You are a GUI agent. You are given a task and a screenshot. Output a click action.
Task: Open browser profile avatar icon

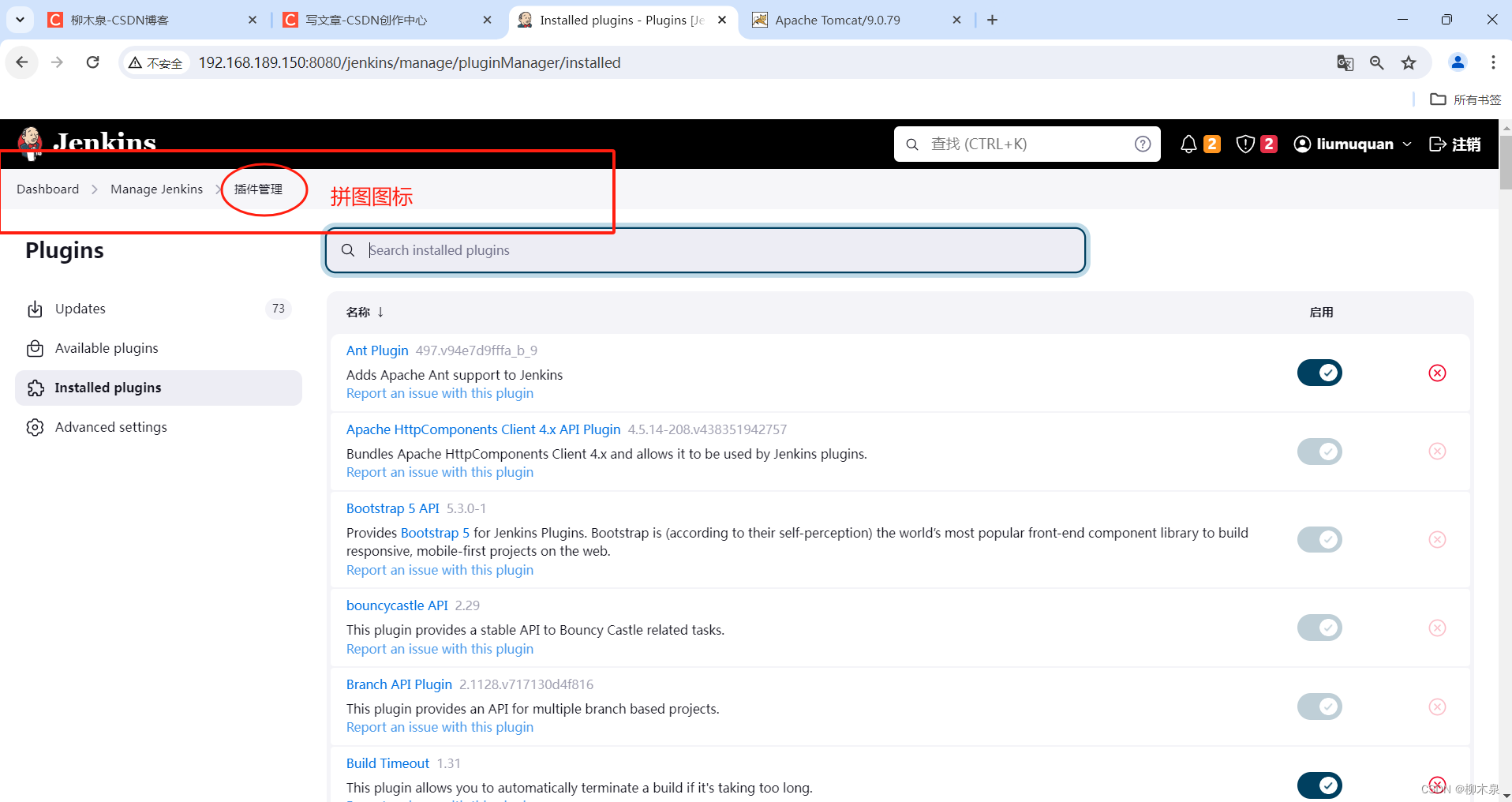coord(1458,62)
